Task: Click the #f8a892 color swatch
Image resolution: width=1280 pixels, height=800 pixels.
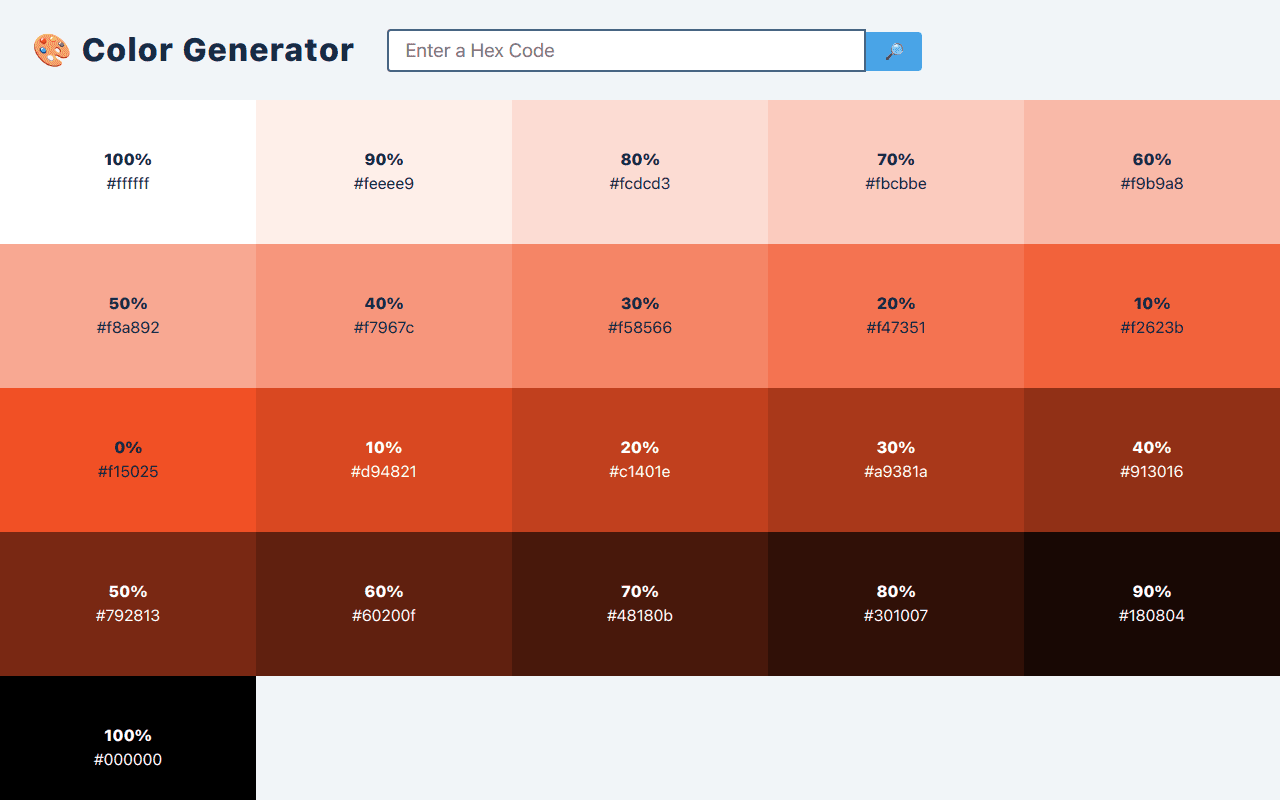Action: 128,316
